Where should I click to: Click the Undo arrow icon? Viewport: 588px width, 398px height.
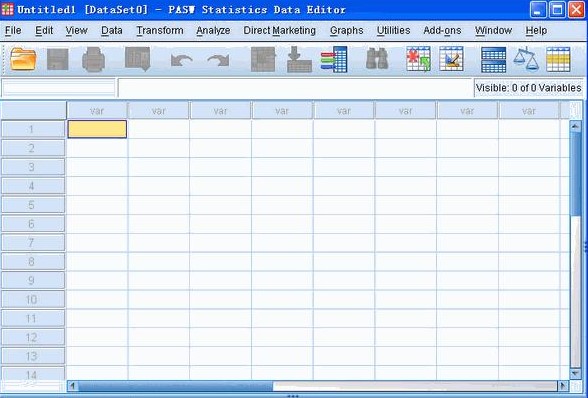(x=182, y=60)
